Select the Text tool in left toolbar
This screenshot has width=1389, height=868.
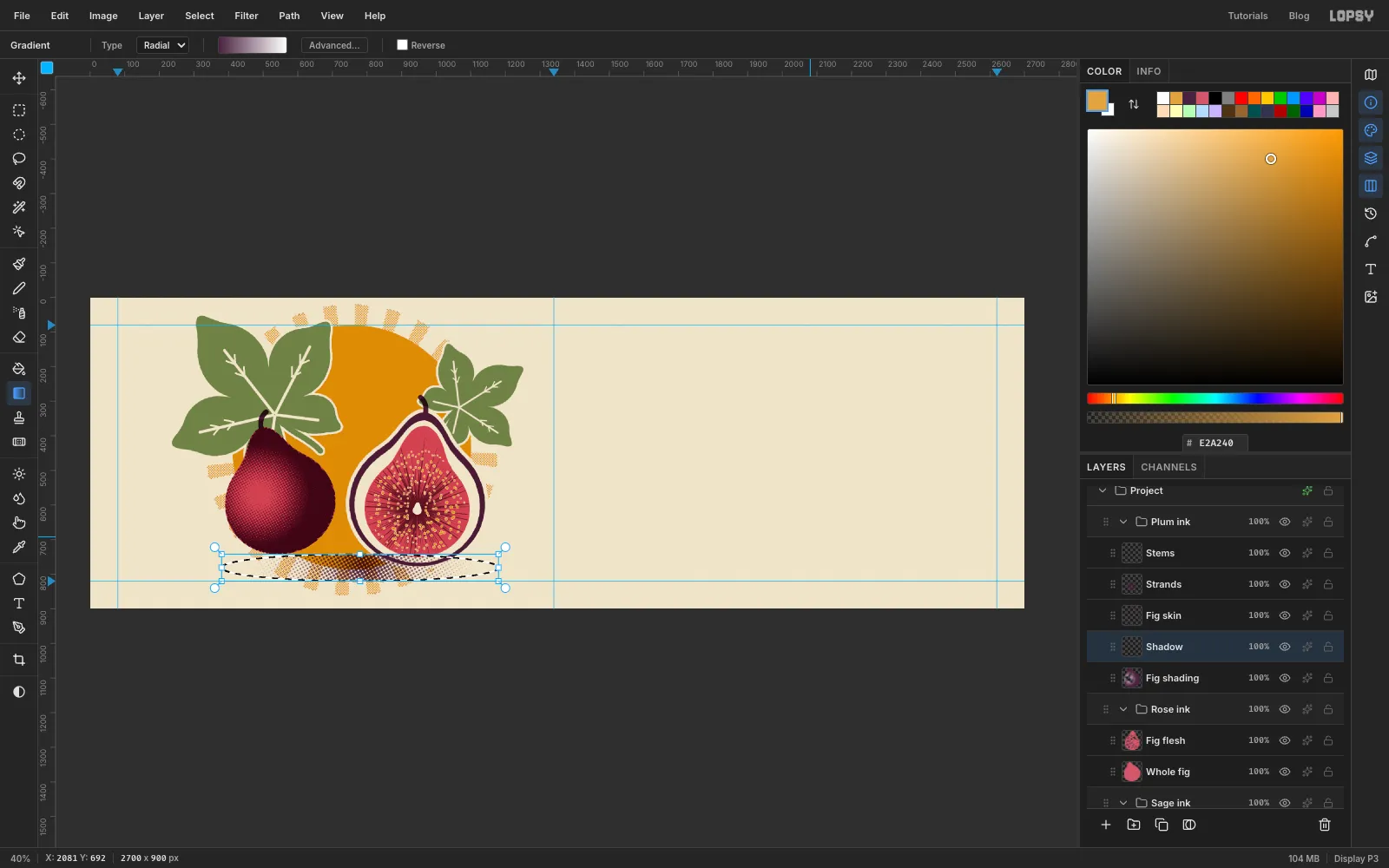19,603
